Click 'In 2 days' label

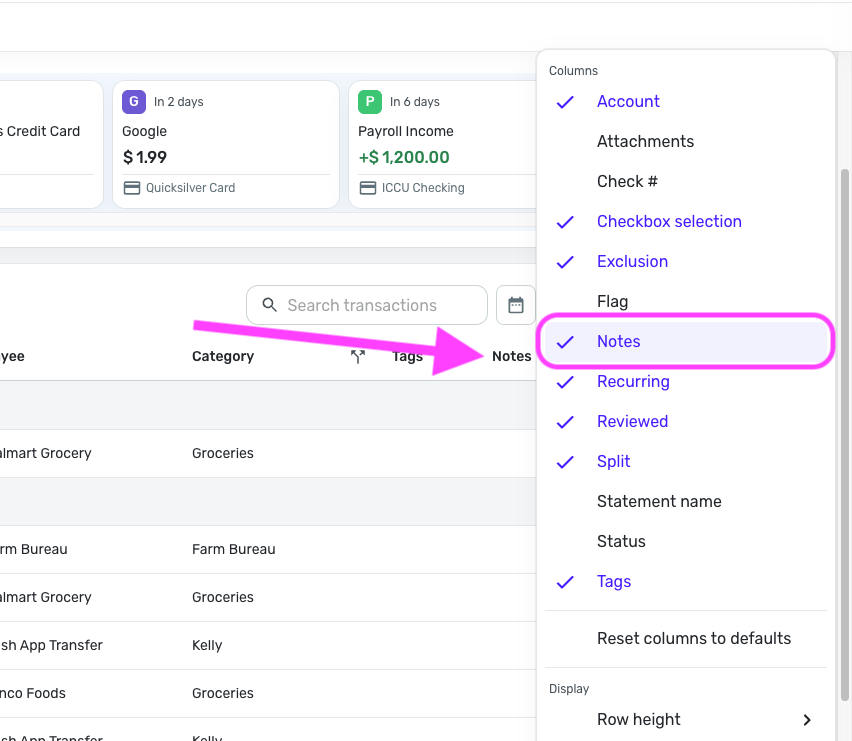coord(179,102)
